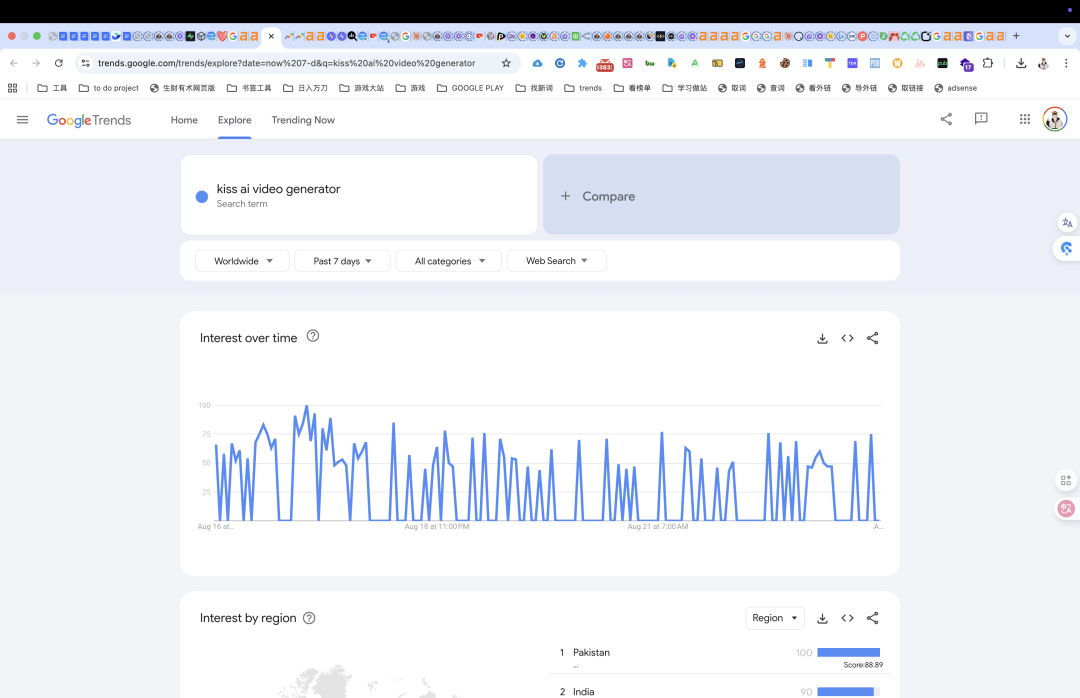The width and height of the screenshot is (1080, 698).
Task: Open the bookmarks apps grid icon
Action: pyautogui.click(x=12, y=88)
